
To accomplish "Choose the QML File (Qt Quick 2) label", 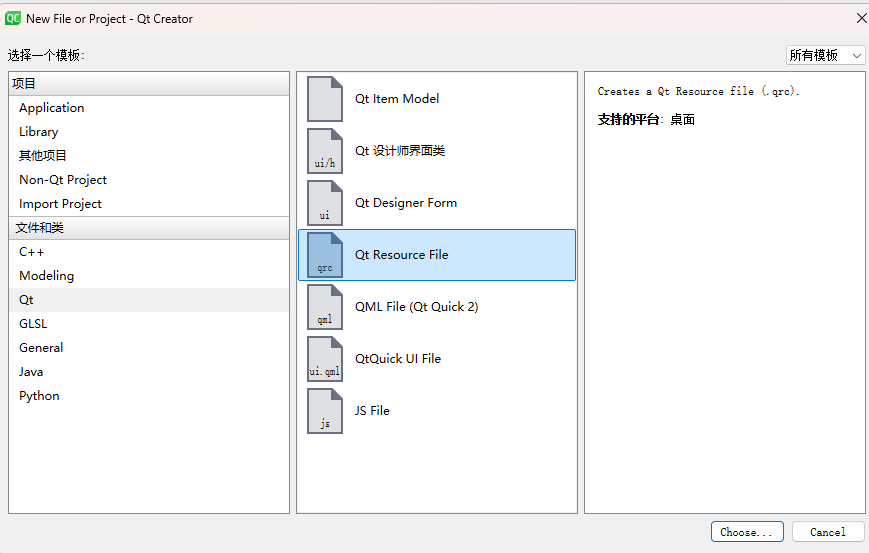I will (416, 307).
